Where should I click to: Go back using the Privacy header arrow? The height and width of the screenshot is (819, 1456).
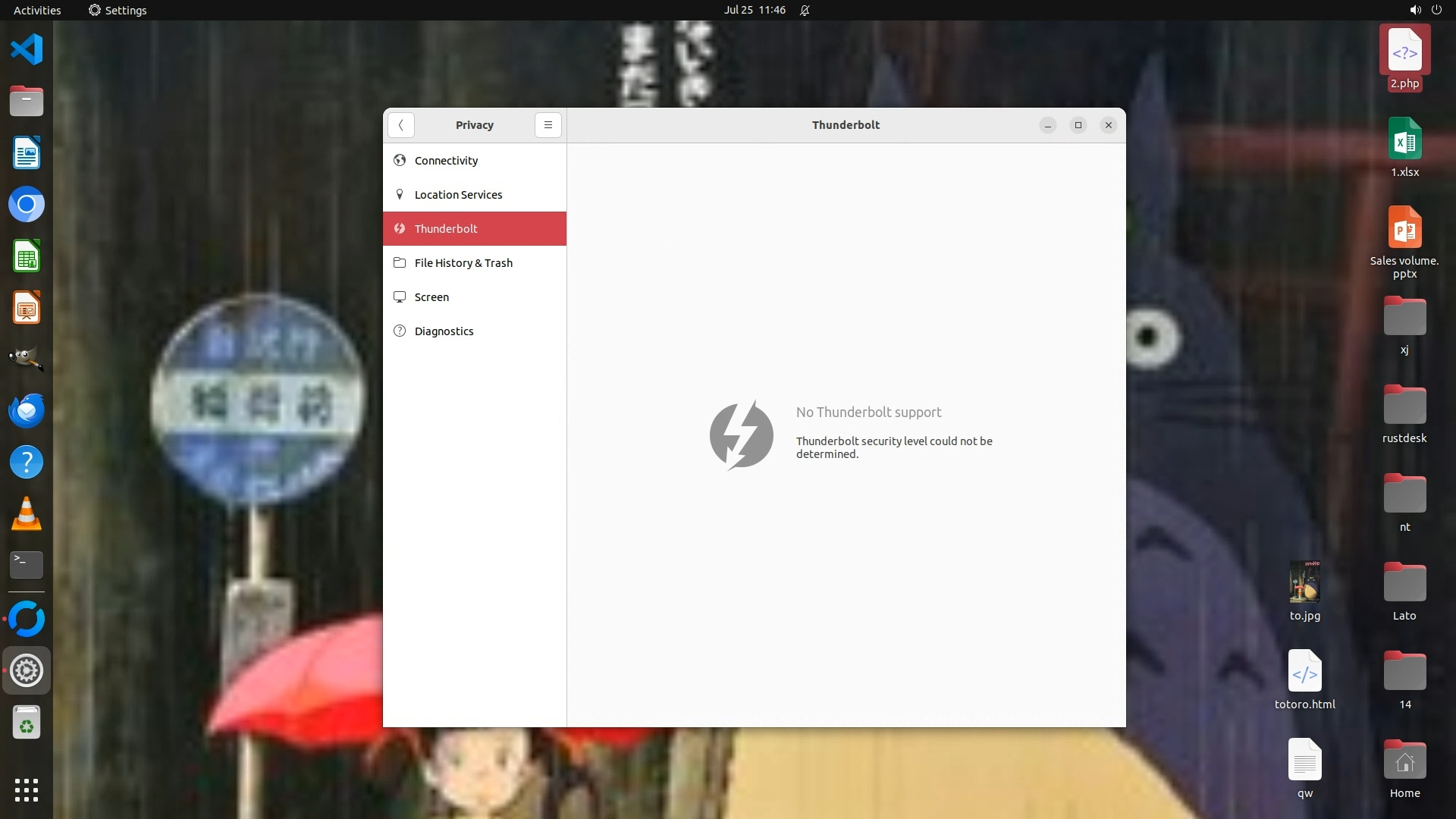coord(400,125)
